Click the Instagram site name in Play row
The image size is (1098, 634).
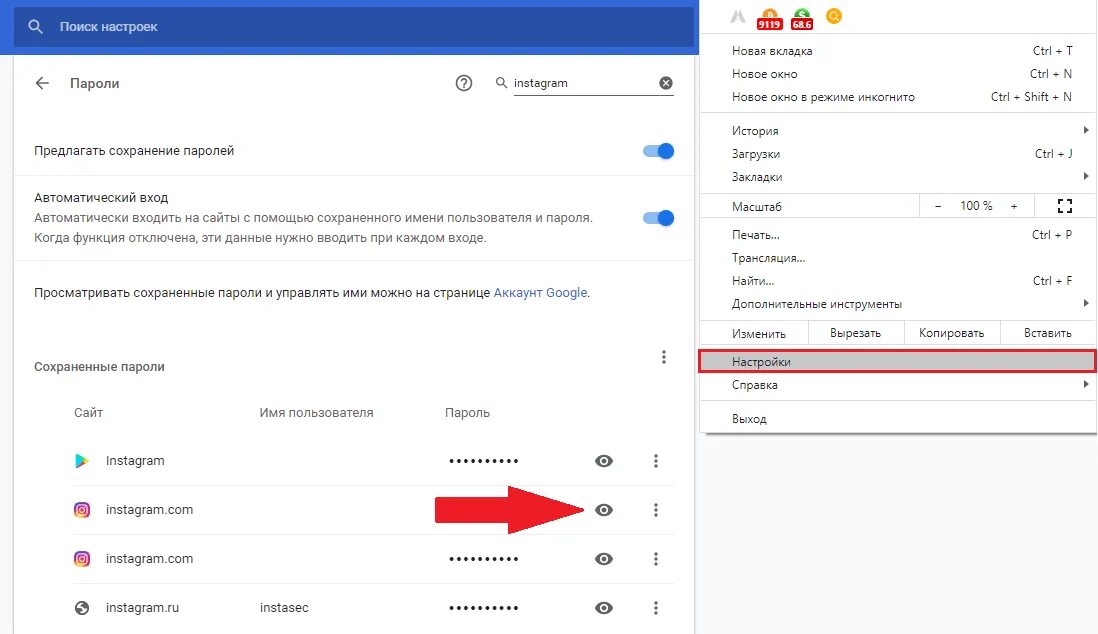(135, 461)
